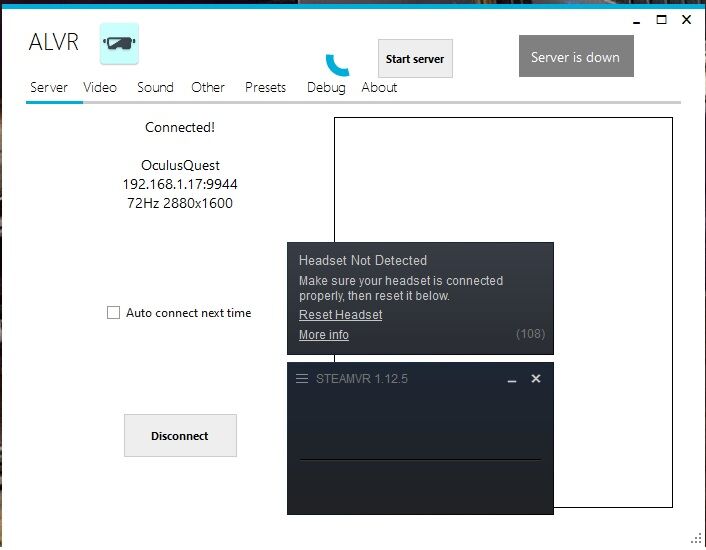The image size is (706, 550).
Task: Open the SteamVR hamburger menu
Action: coord(302,379)
